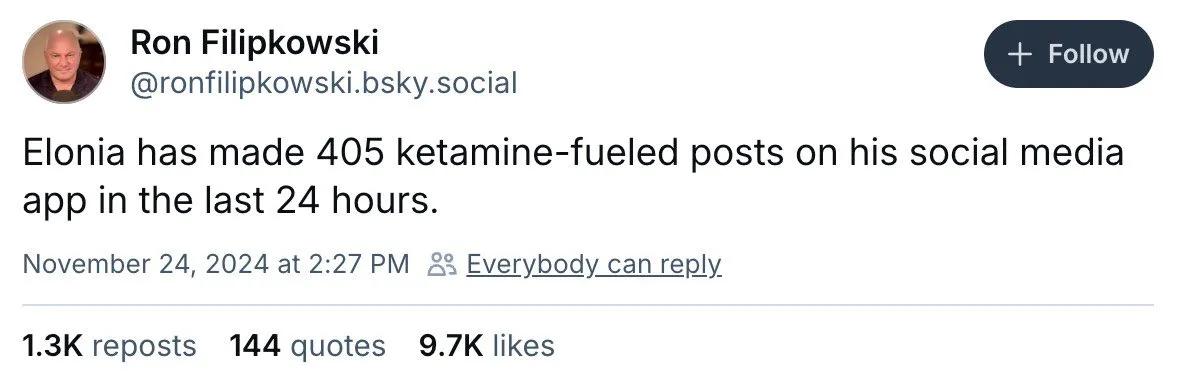Select the post's first line about Elonia
Viewport: 1178px width, 384px height.
tap(573, 153)
